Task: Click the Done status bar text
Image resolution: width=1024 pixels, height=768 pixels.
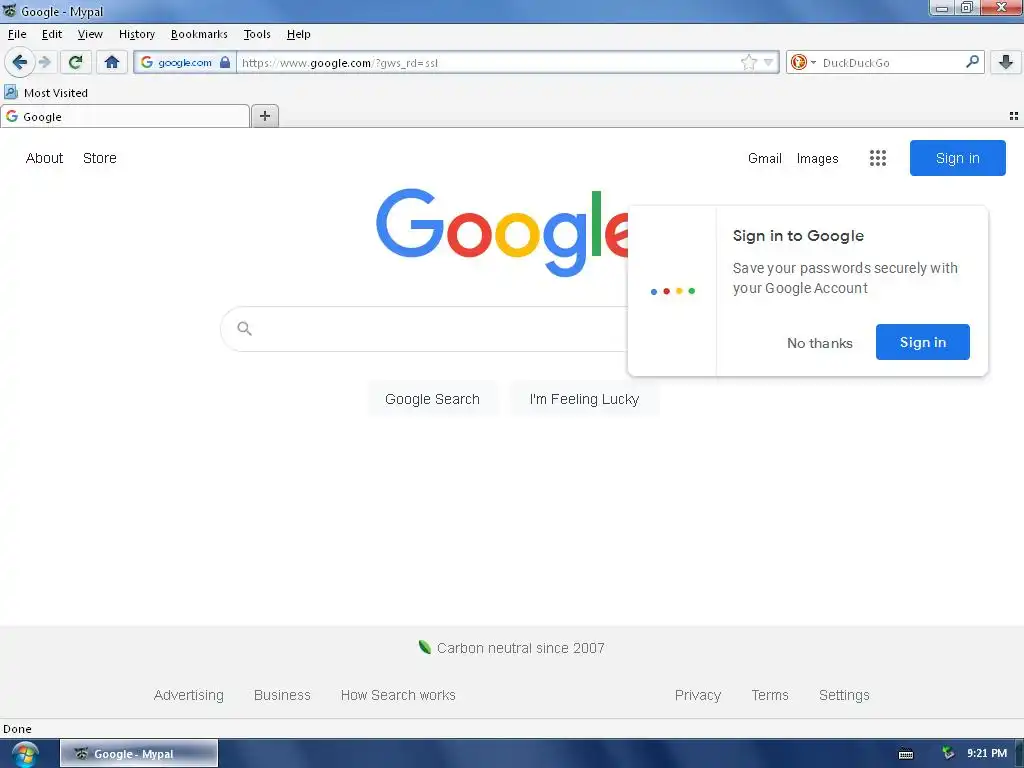Action: pyautogui.click(x=17, y=729)
